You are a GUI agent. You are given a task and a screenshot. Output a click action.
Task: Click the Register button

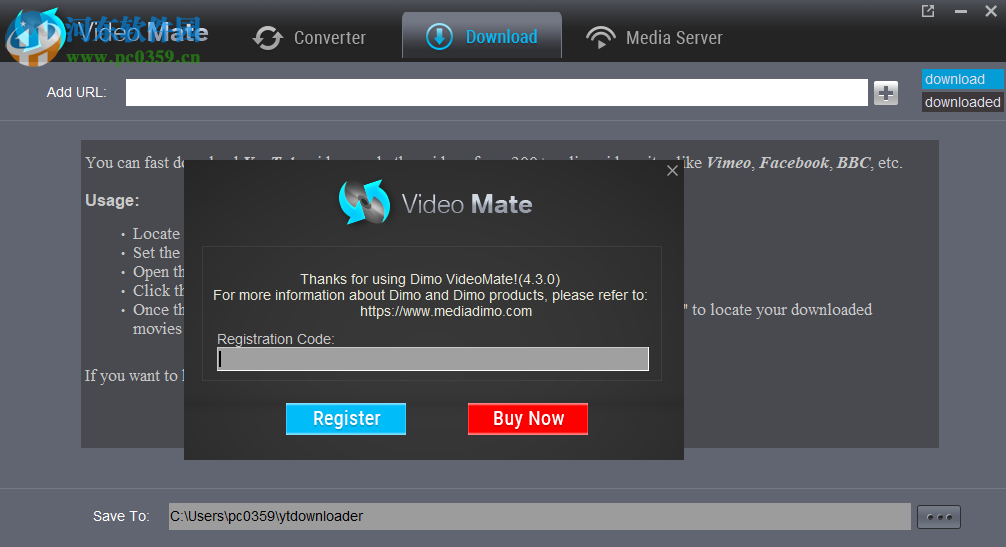(x=346, y=419)
